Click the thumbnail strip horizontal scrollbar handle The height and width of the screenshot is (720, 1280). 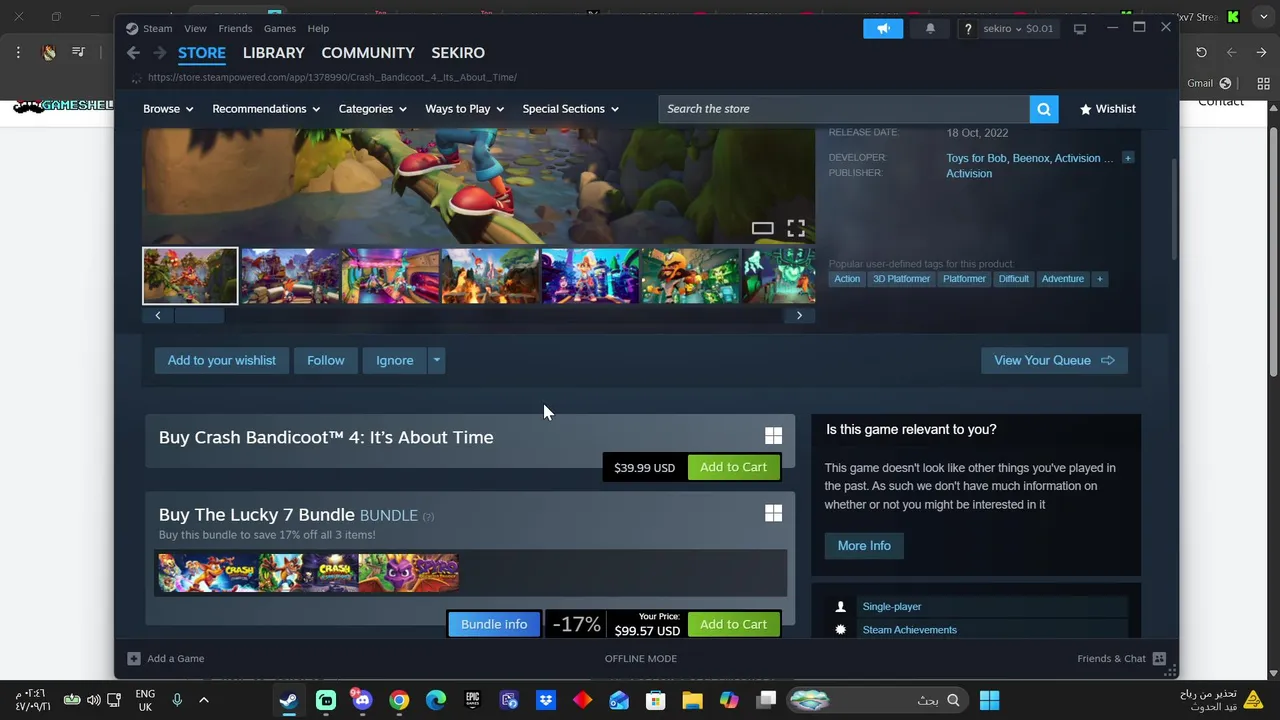click(199, 315)
